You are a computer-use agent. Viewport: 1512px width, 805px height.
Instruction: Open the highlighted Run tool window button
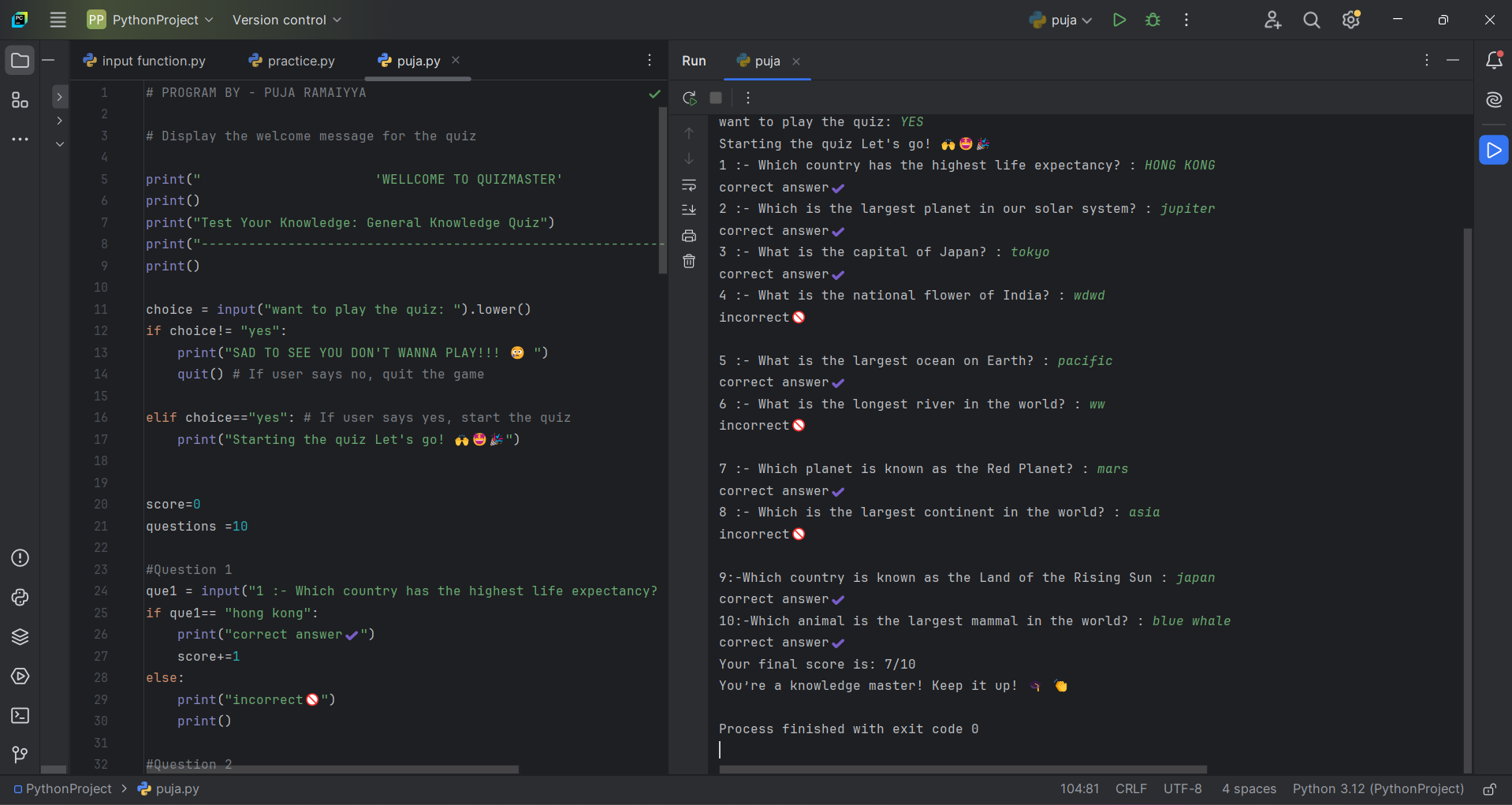[1494, 150]
